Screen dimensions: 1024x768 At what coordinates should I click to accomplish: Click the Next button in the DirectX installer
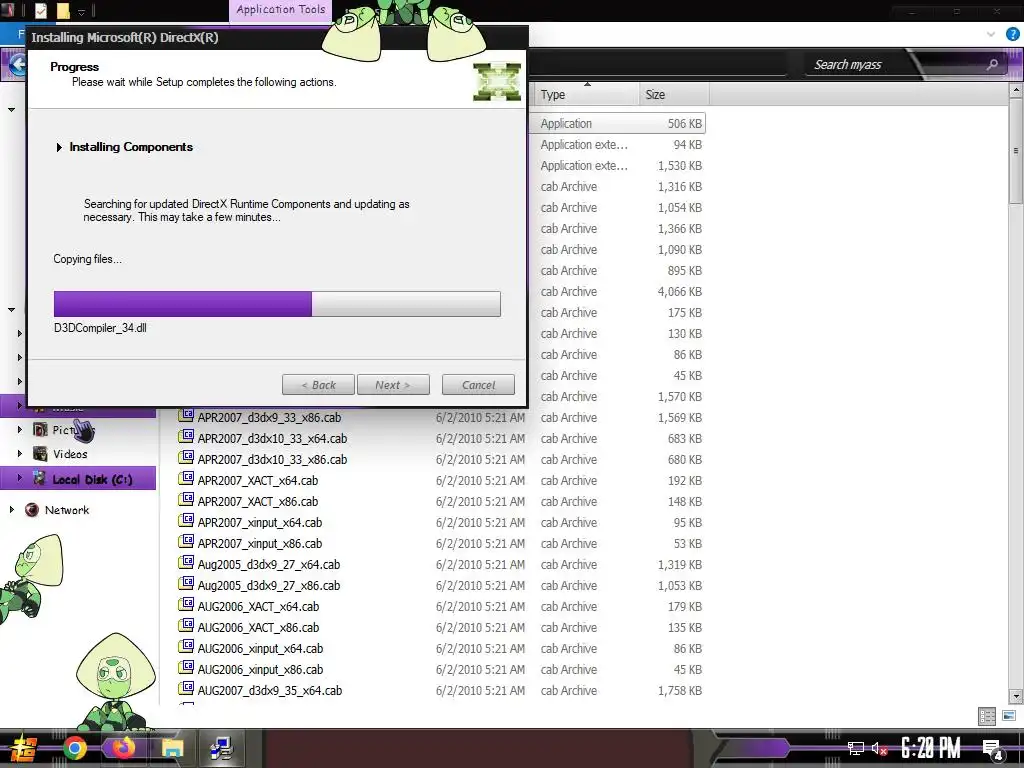393,385
